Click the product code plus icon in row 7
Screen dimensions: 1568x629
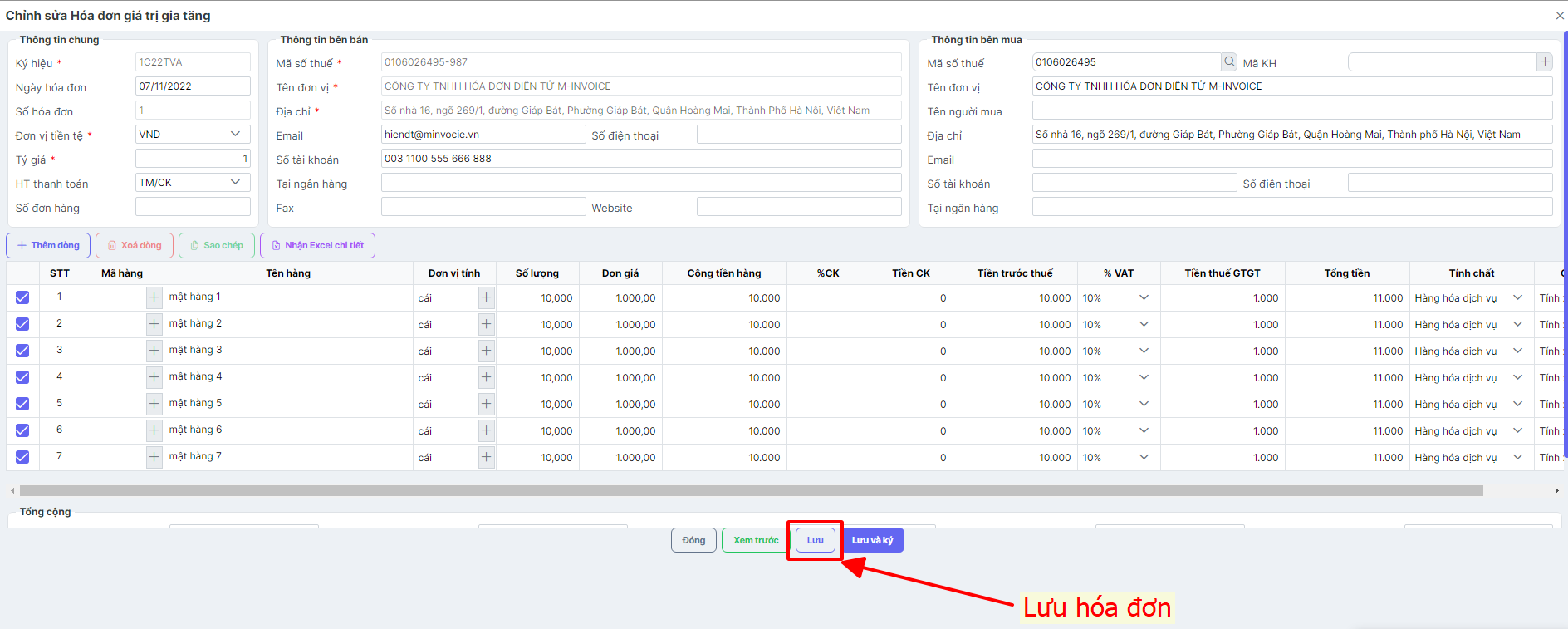coord(154,457)
